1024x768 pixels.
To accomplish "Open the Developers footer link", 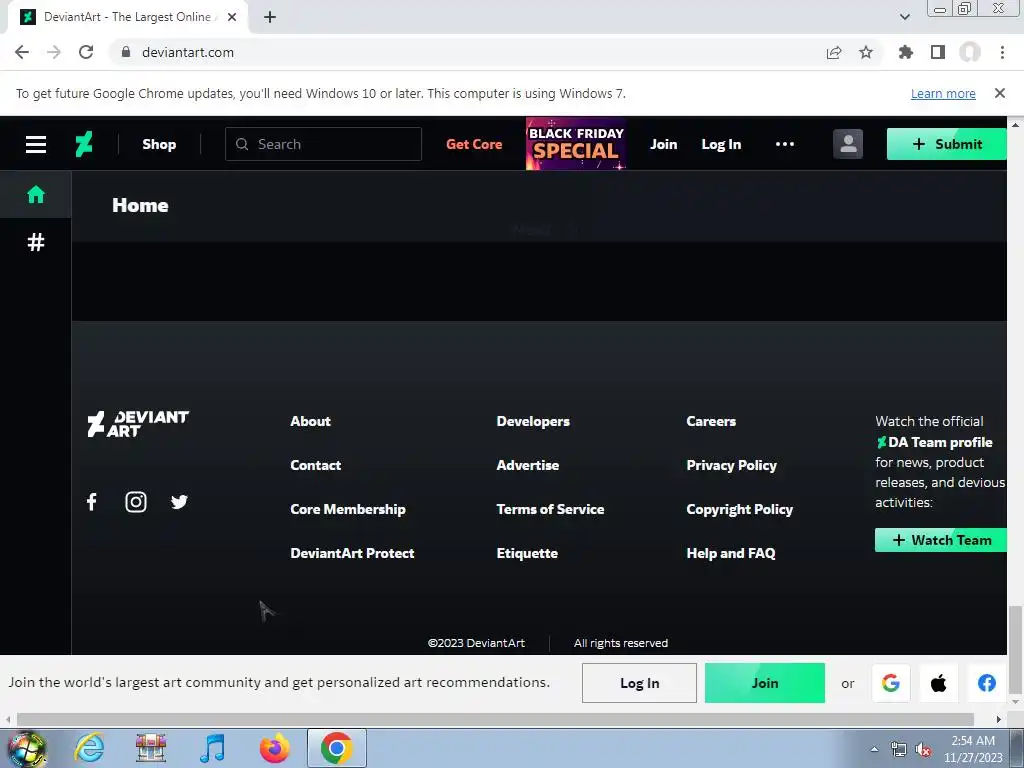I will click(533, 421).
